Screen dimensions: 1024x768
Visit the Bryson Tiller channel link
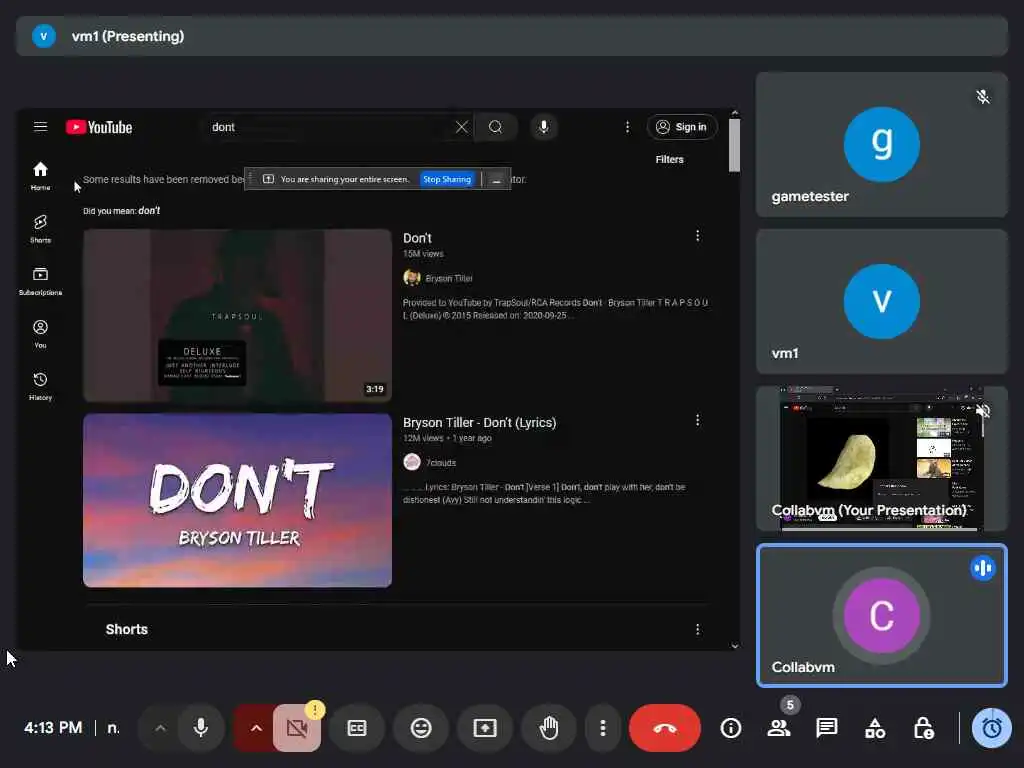tap(449, 278)
